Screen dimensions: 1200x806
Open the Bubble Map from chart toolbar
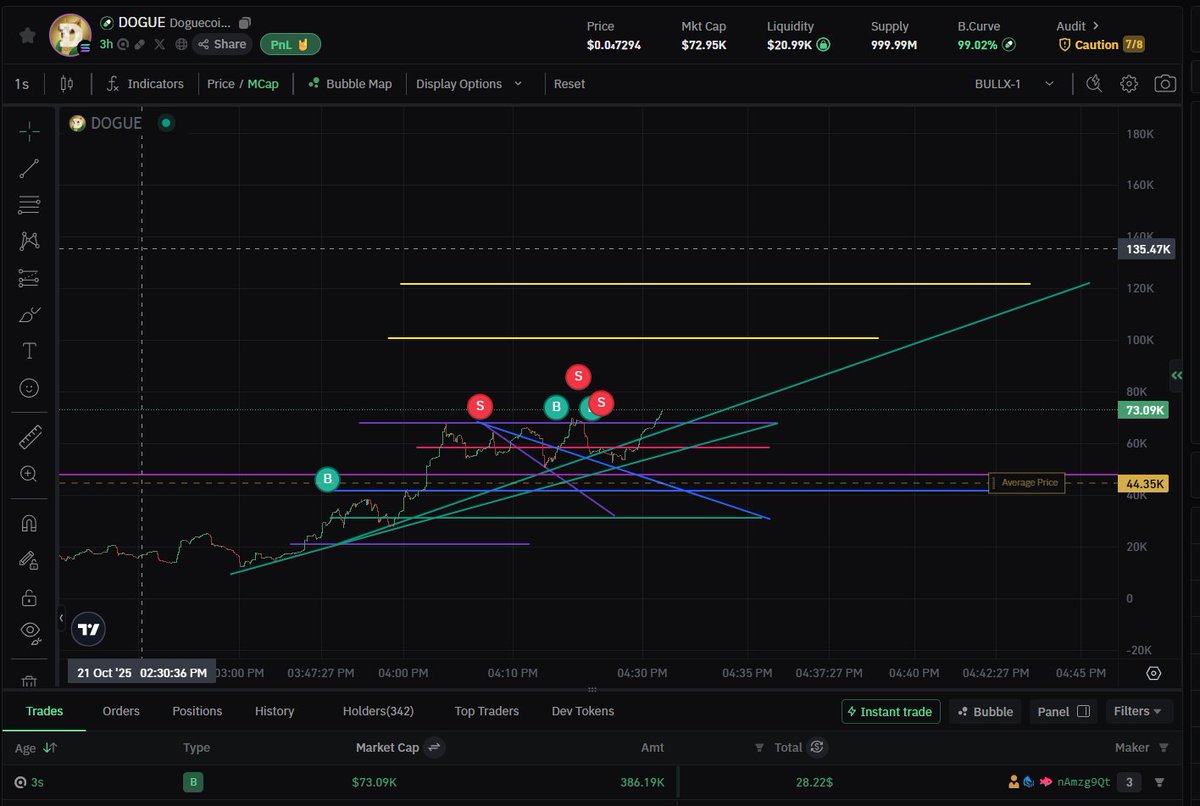pos(350,84)
